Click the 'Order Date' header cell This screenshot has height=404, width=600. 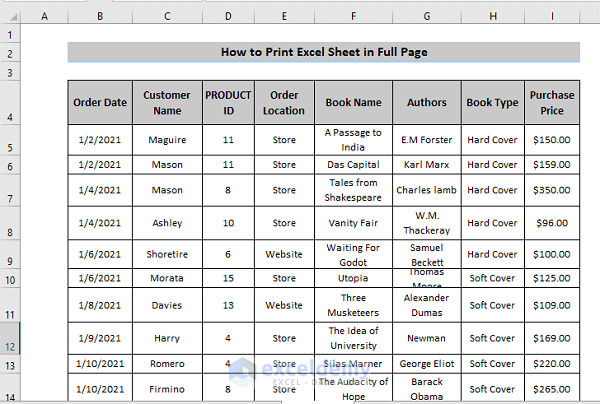click(100, 103)
